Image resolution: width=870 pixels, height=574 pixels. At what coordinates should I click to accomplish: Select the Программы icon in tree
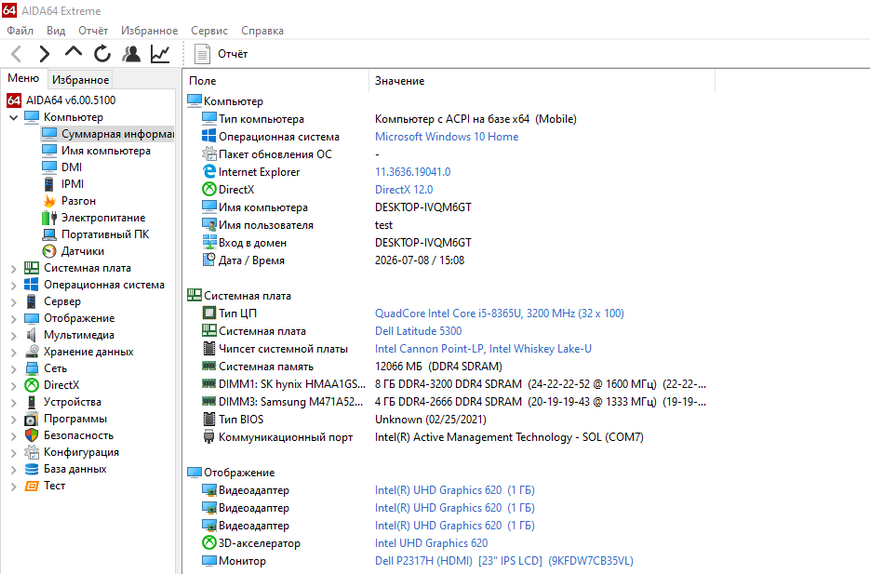point(32,419)
